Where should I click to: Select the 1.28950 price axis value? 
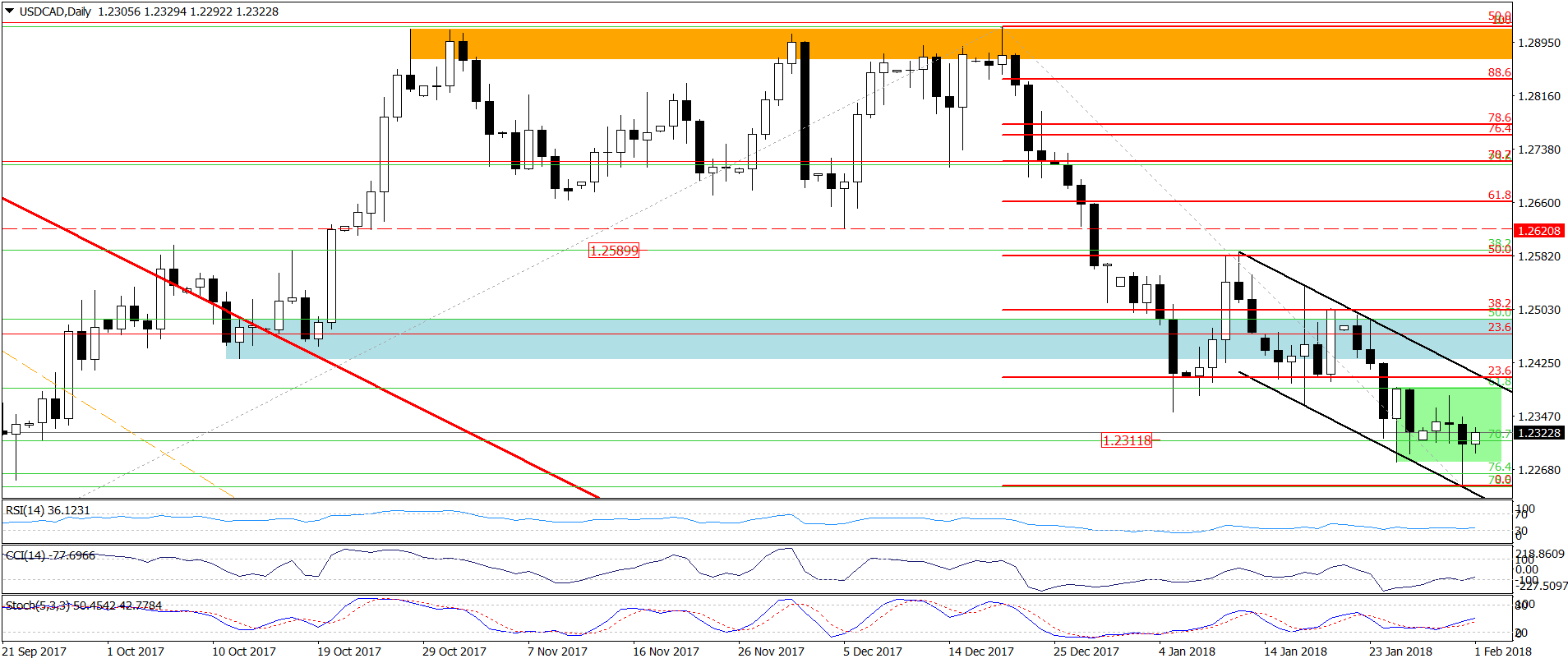(1539, 43)
